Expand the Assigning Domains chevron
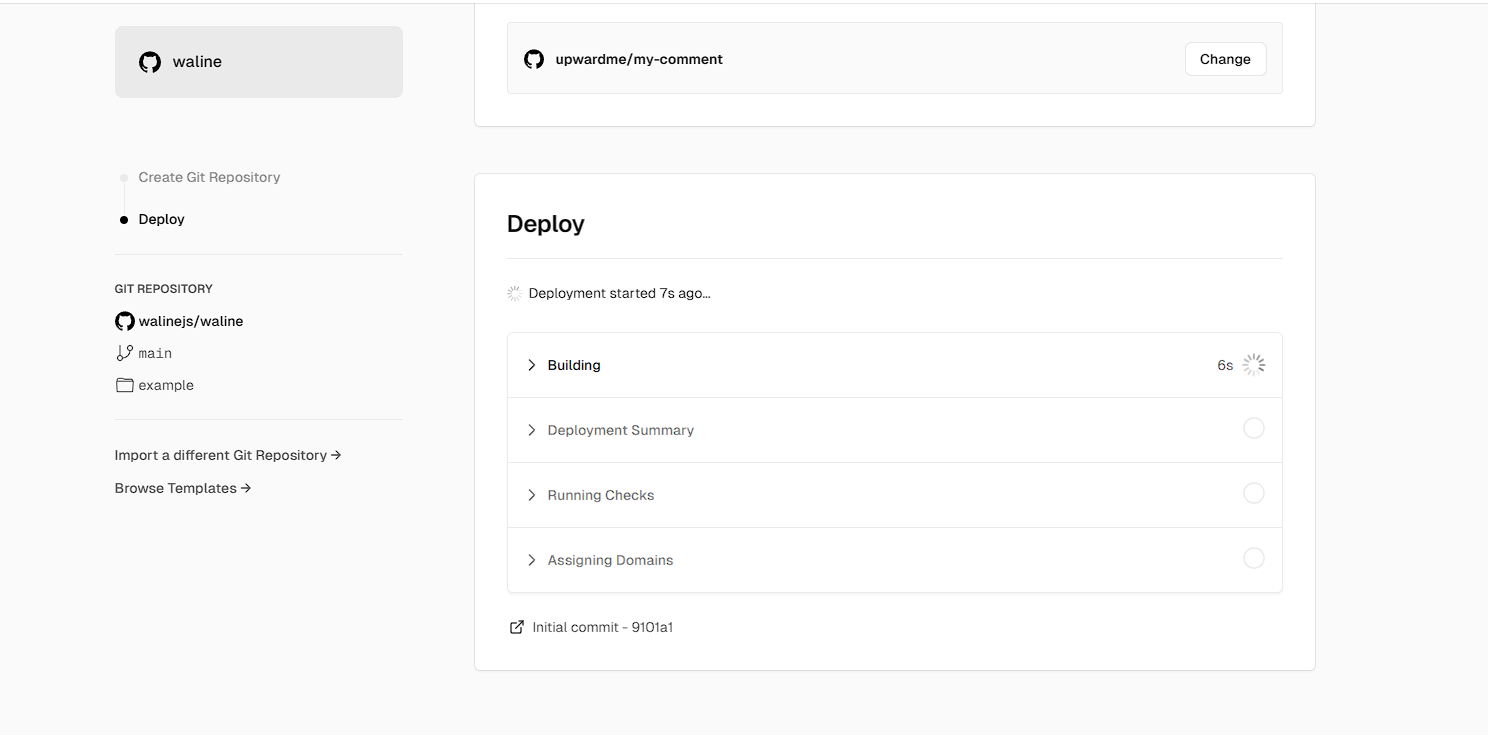The image size is (1488, 735). click(x=532, y=560)
